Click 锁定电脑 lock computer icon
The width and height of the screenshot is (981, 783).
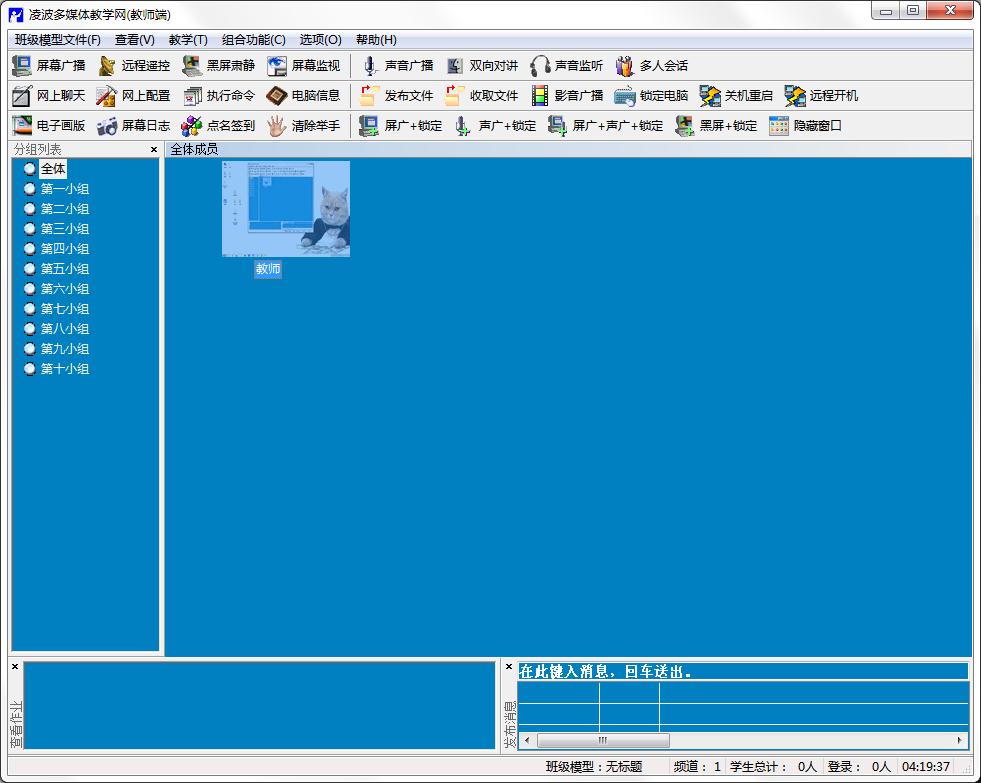click(x=625, y=96)
